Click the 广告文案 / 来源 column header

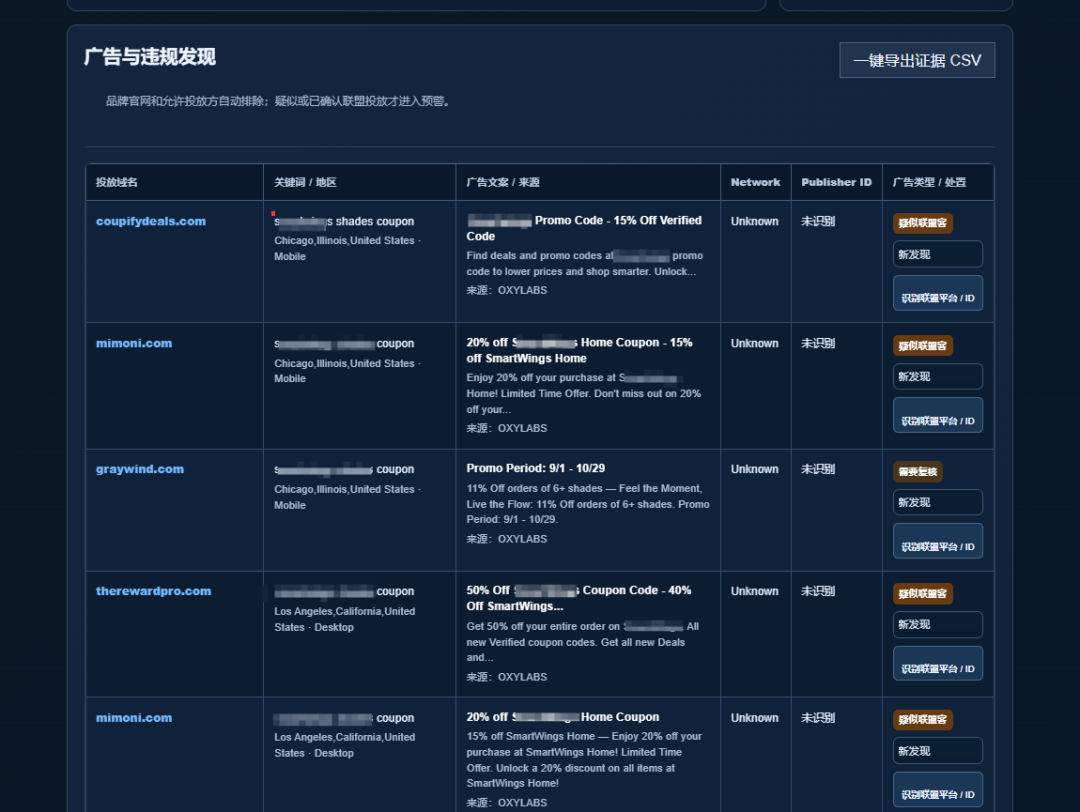503,182
